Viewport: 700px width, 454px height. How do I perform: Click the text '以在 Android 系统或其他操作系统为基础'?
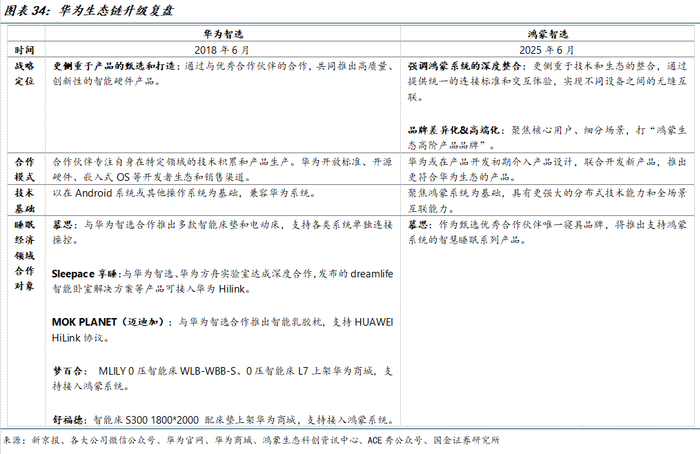point(147,193)
